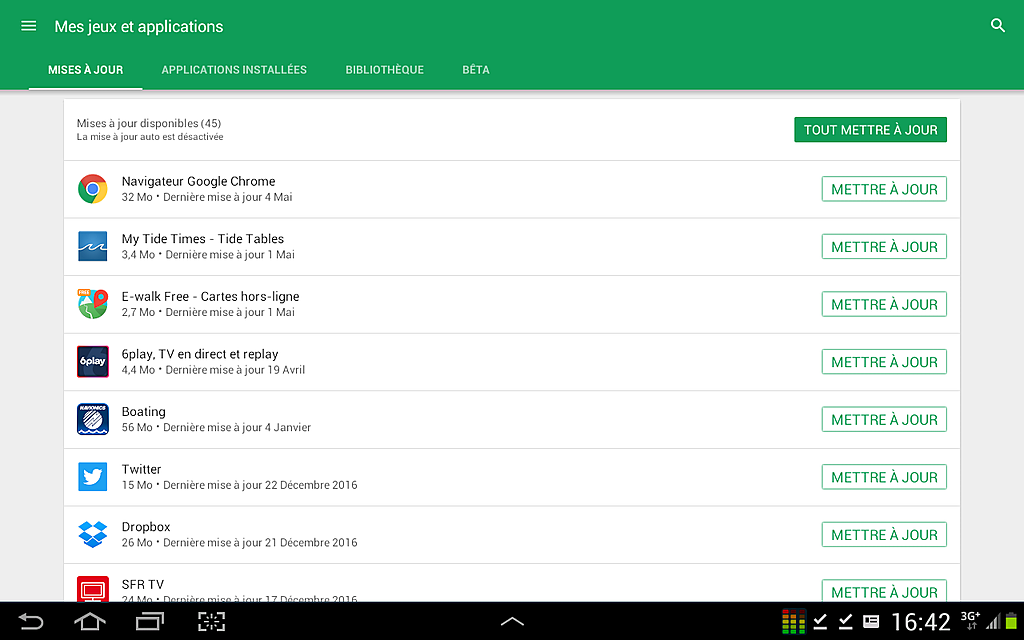Switch to Mises à jour tab
1024x640 pixels.
pyautogui.click(x=86, y=70)
